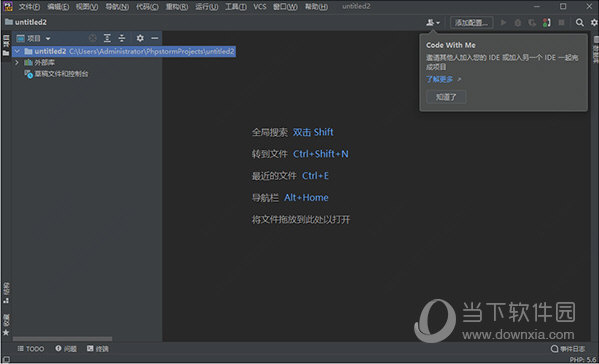The height and width of the screenshot is (364, 599).
Task: Click the untitled2 breadcrumb in navigation bar
Action: (x=26, y=22)
